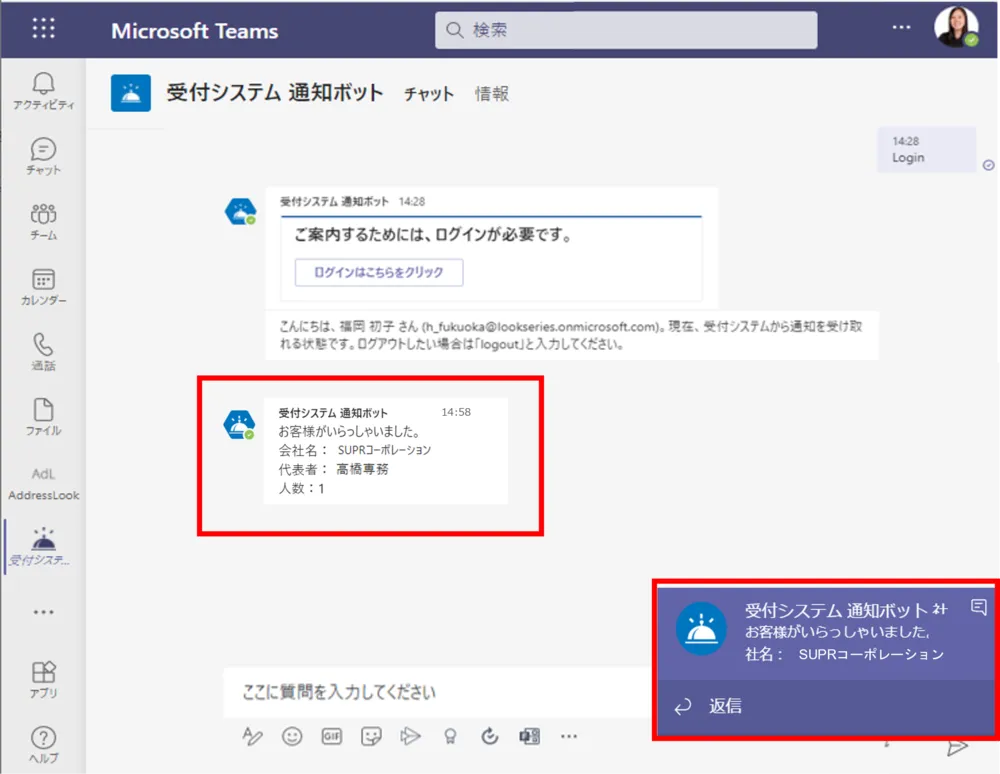This screenshot has height=774, width=1000.
Task: Click the emoji smiley icon
Action: (x=292, y=736)
